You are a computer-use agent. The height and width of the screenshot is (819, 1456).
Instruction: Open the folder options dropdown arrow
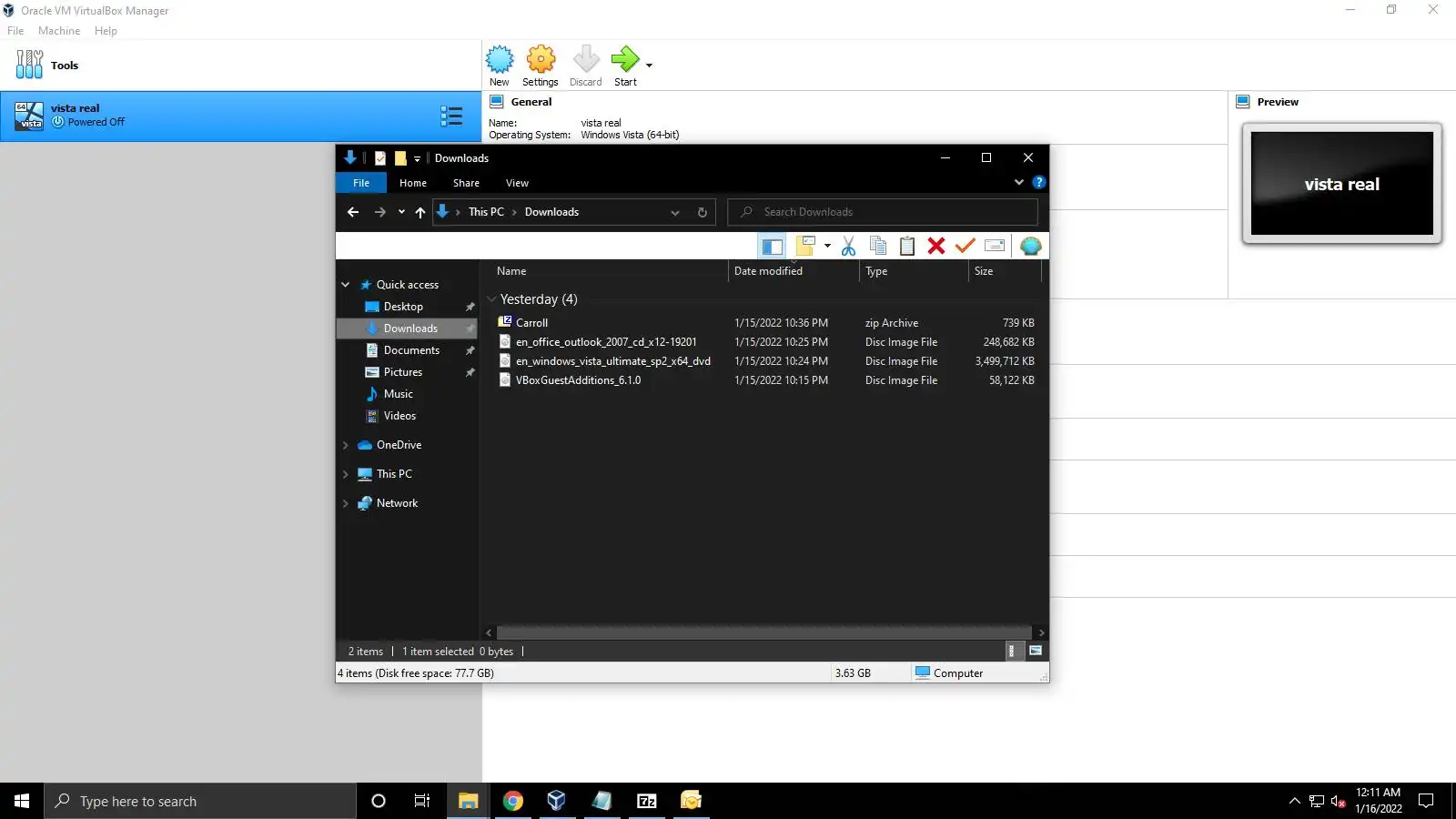(x=827, y=246)
